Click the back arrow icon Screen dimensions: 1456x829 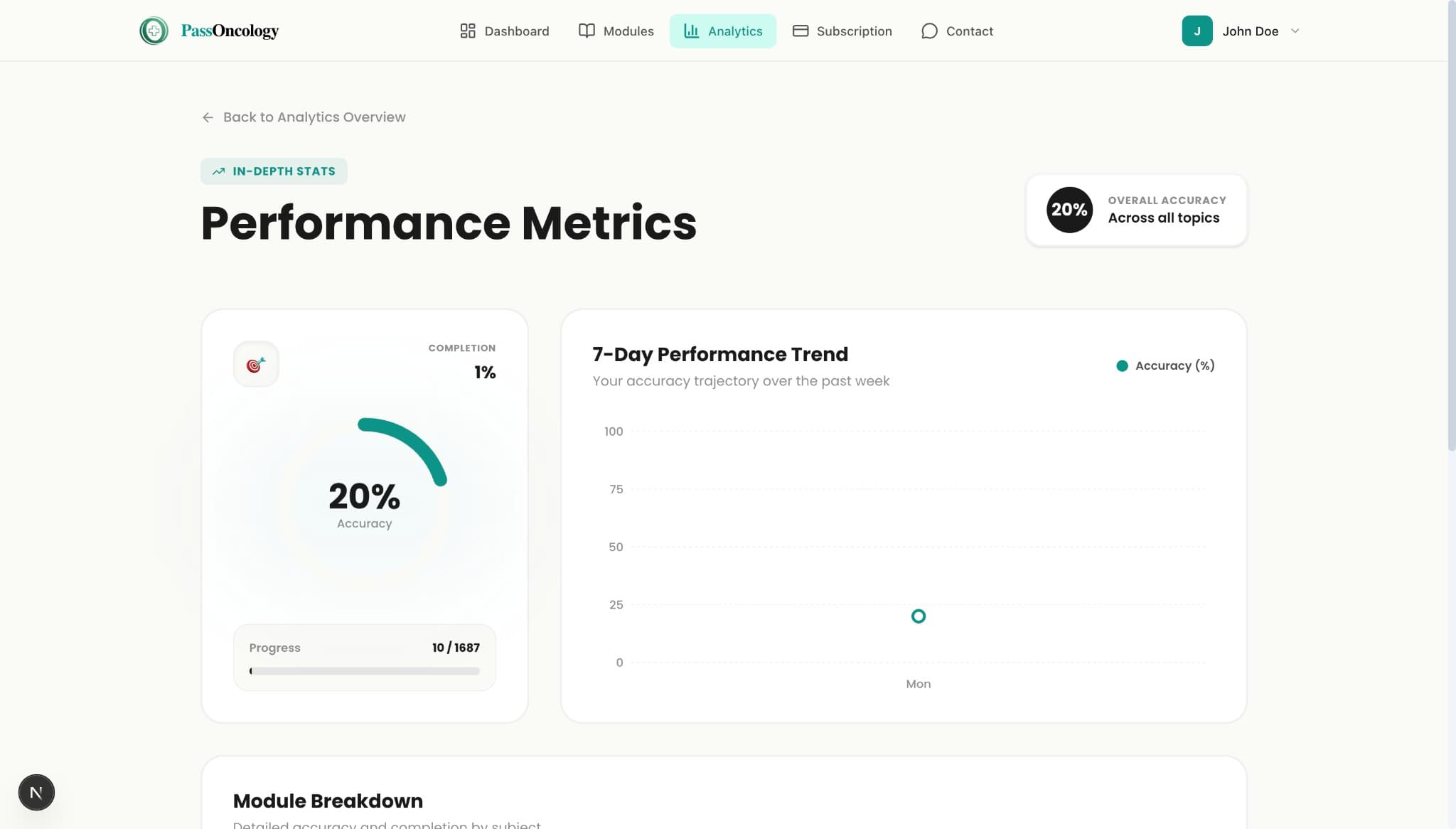[x=208, y=117]
